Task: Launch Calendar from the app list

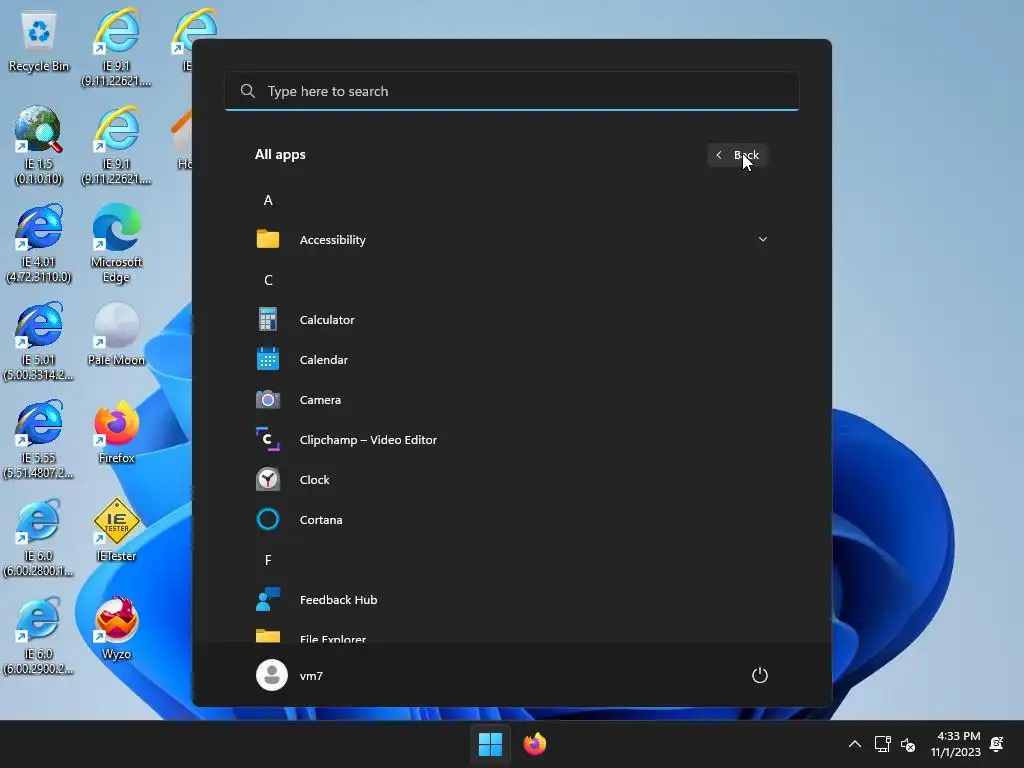Action: click(323, 360)
